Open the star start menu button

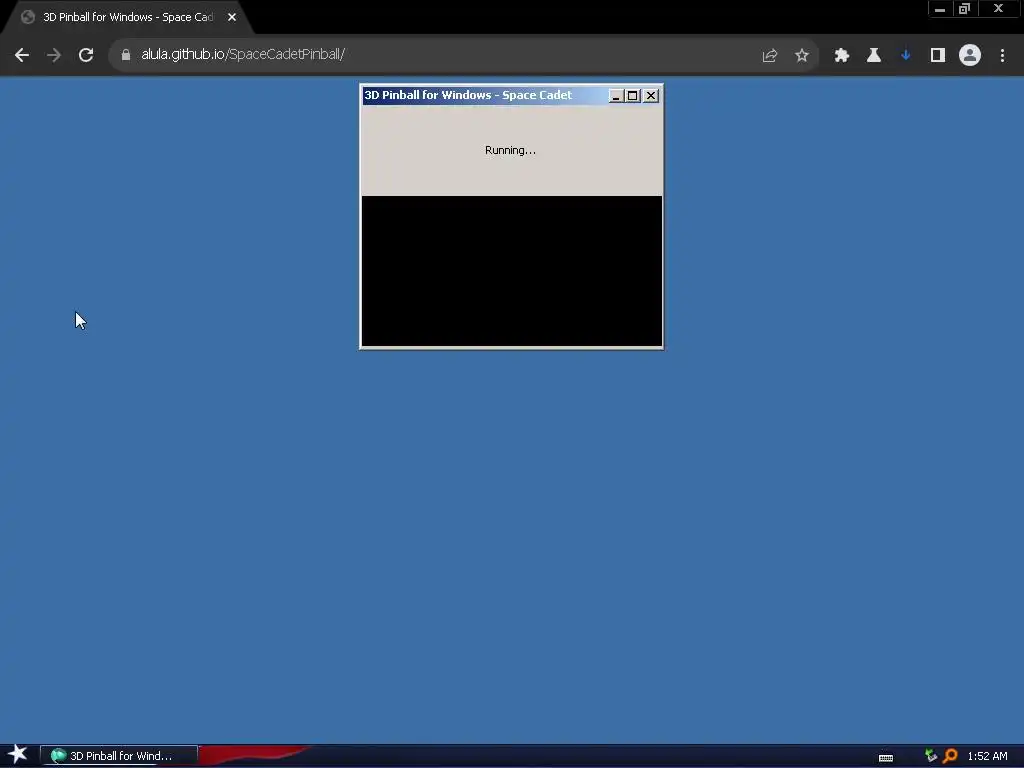18,755
